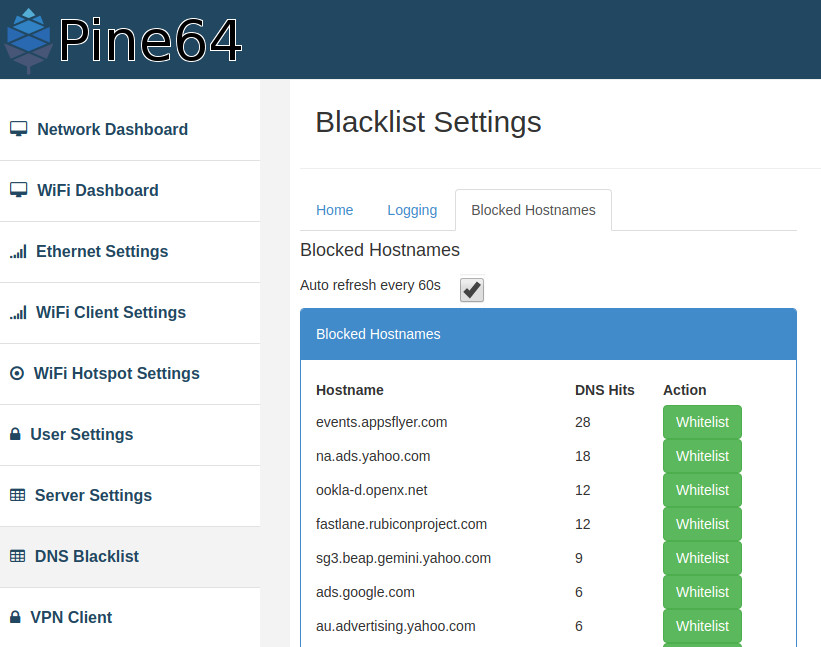This screenshot has width=821, height=647.
Task: Click DNS hits 9 for sg3.beap.gemini.yahoo.com
Action: [x=579, y=558]
